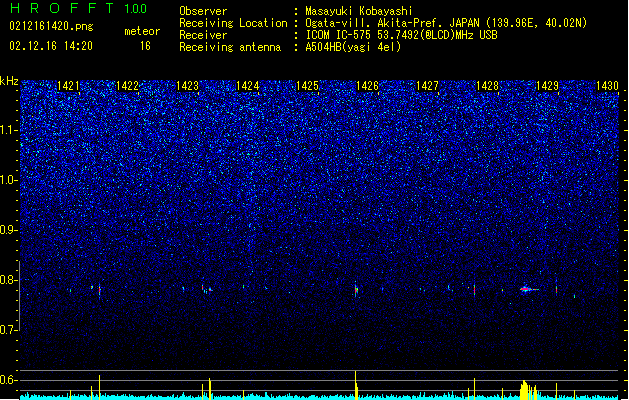Click the date stamp 02.12.16 14:20
Screen dimensions: 629x400
51,46
